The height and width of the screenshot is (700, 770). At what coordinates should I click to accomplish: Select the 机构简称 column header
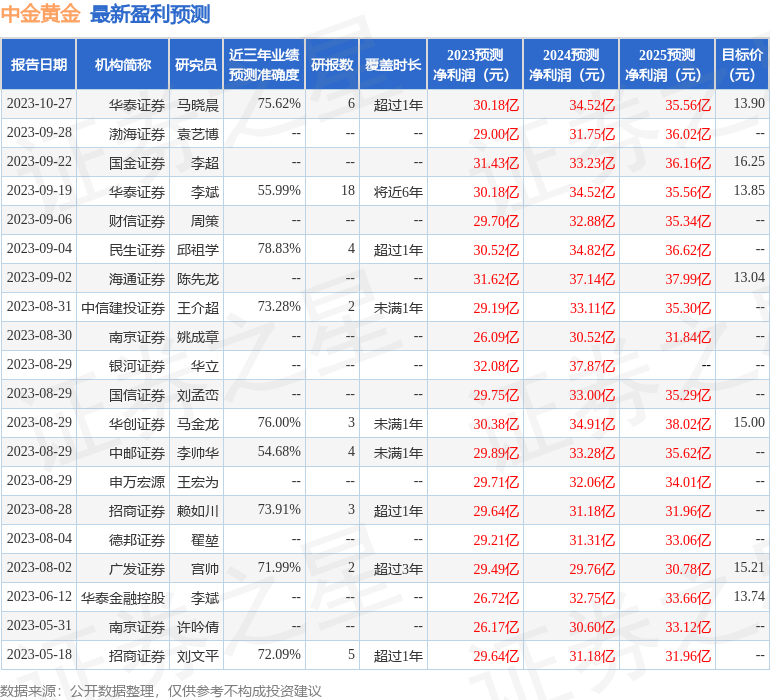[123, 64]
